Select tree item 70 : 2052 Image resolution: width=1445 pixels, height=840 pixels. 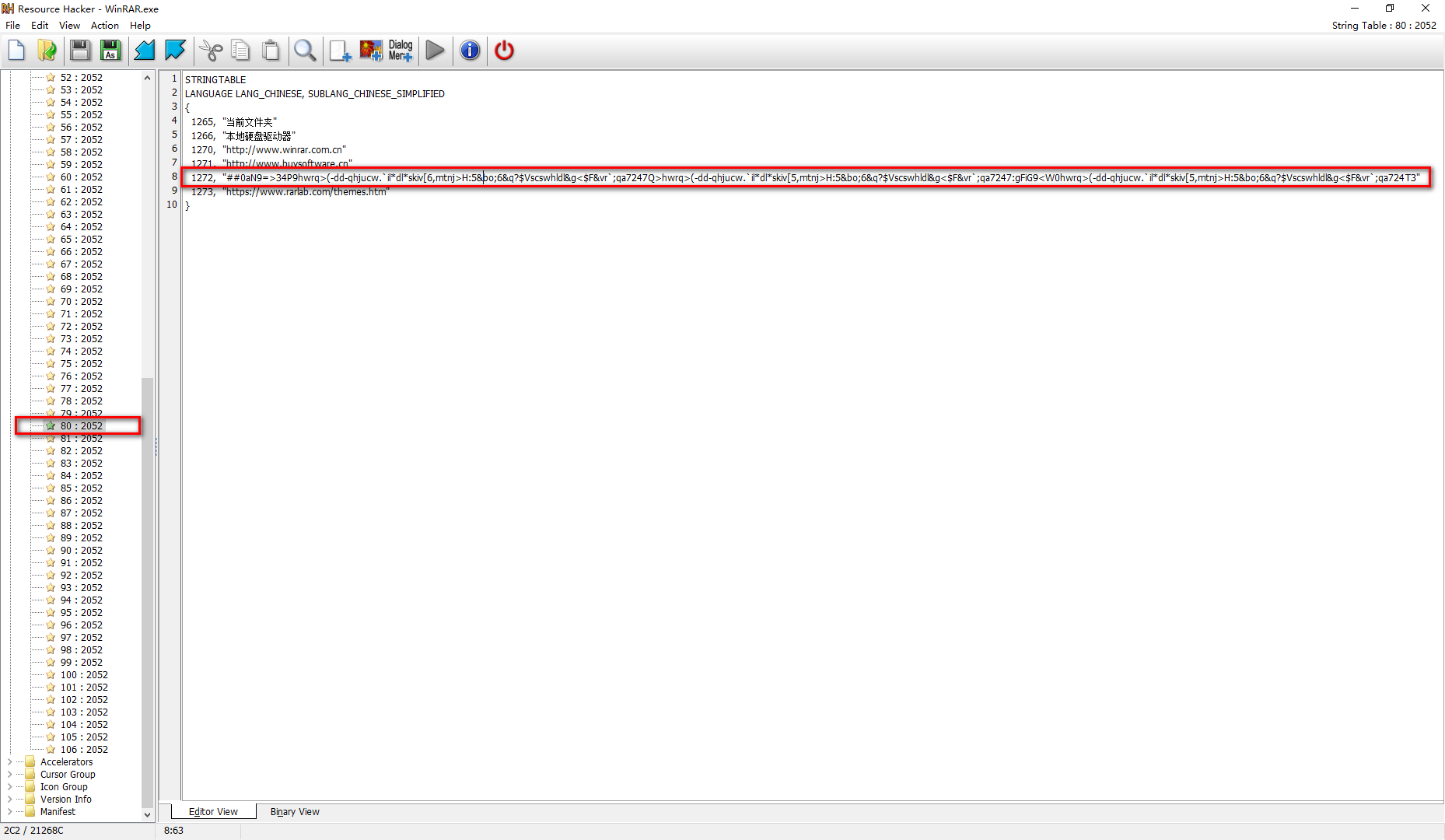point(81,301)
